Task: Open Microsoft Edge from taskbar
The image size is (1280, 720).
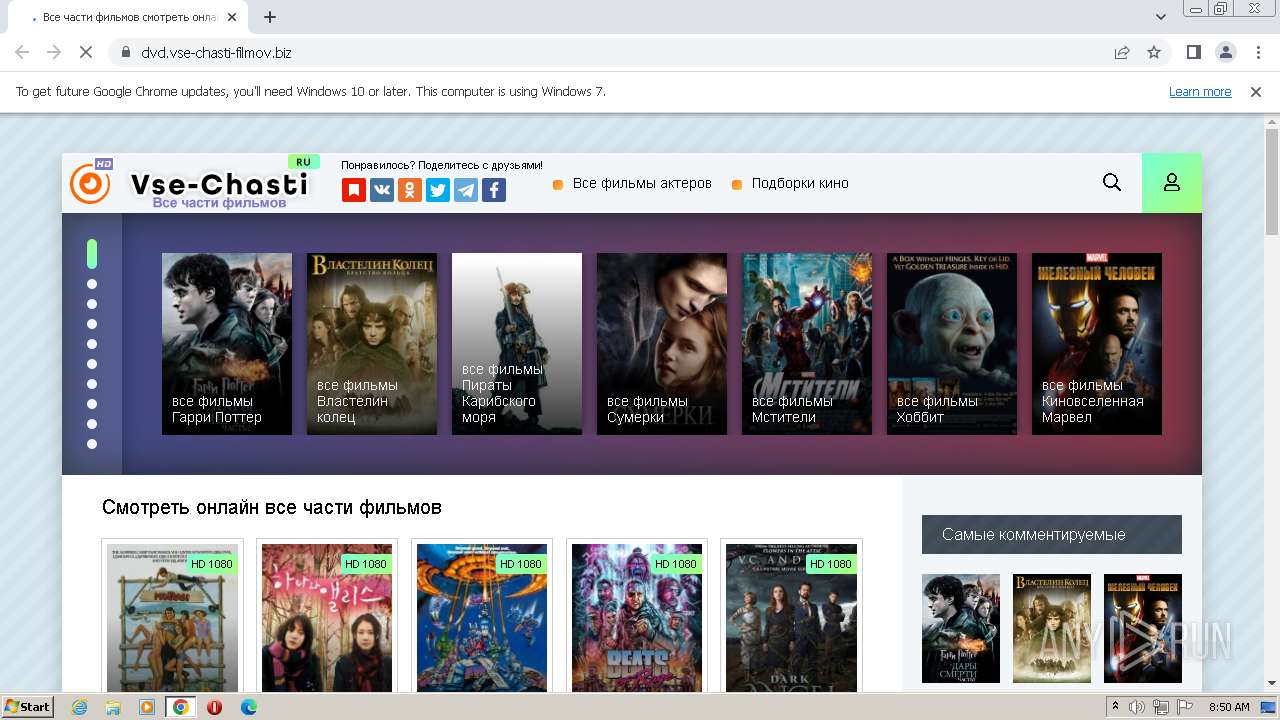Action: [x=248, y=707]
